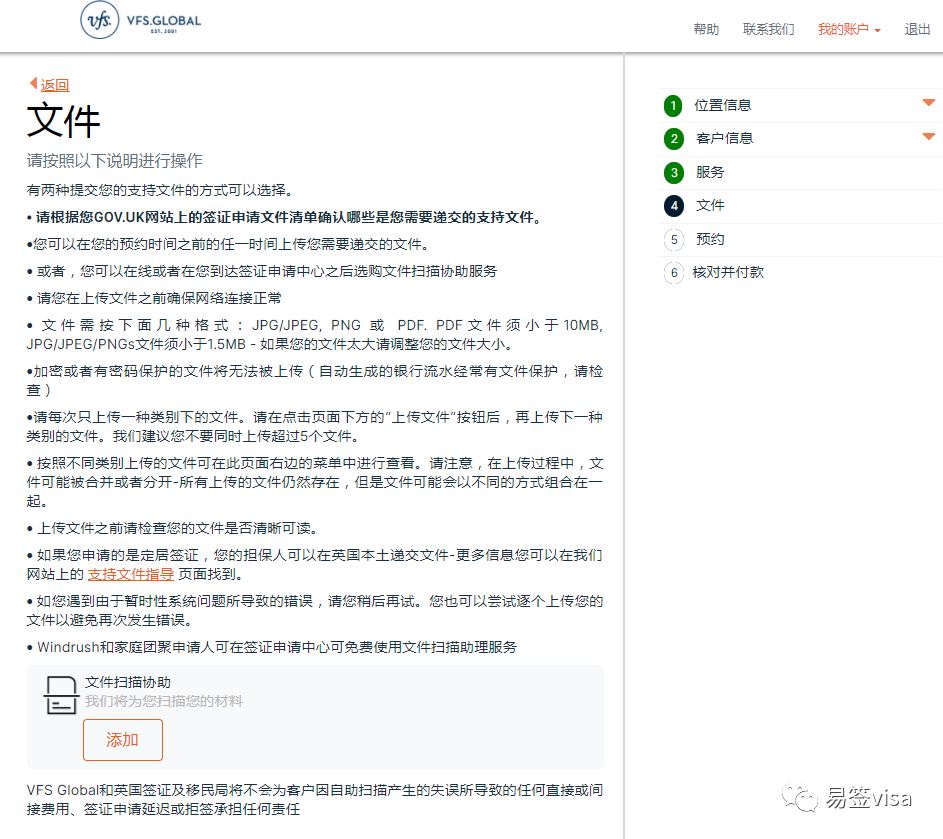Expand the 位置信息 section arrow
943x839 pixels.
click(x=929, y=103)
